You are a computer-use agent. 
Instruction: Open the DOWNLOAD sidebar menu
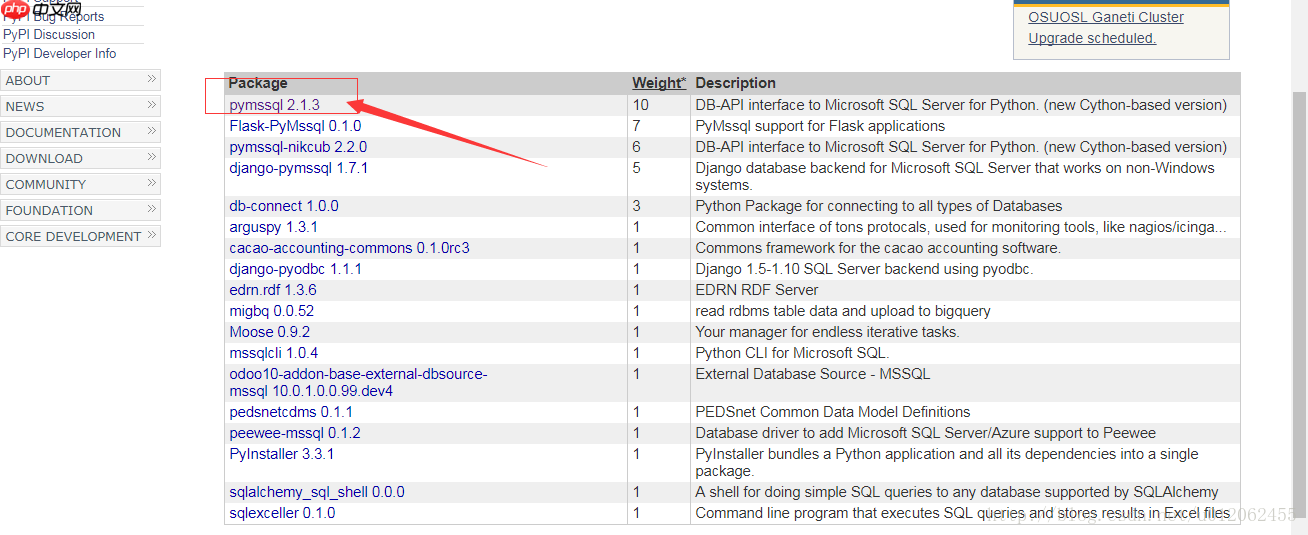[x=80, y=158]
